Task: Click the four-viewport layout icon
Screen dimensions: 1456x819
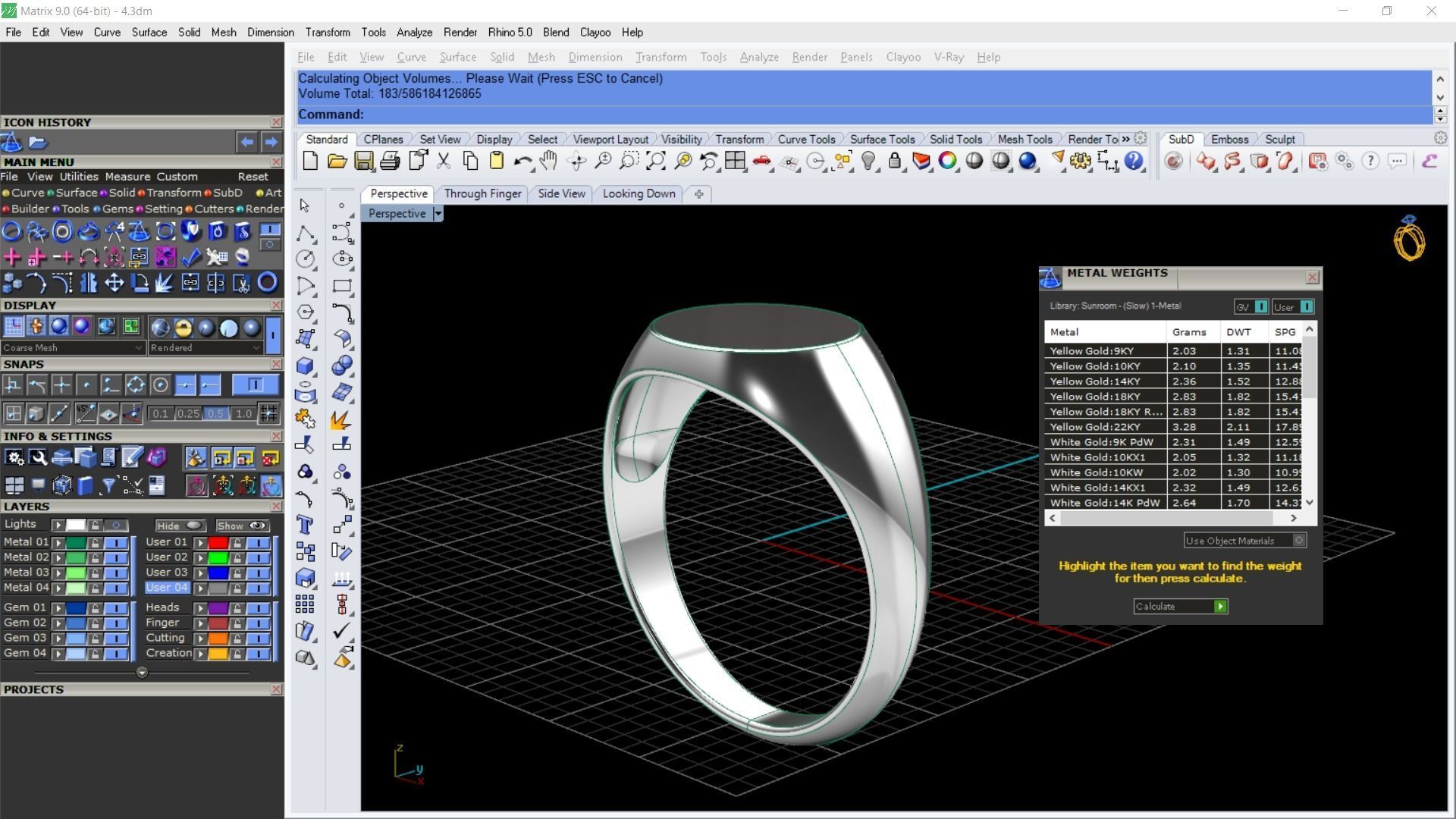Action: (735, 161)
